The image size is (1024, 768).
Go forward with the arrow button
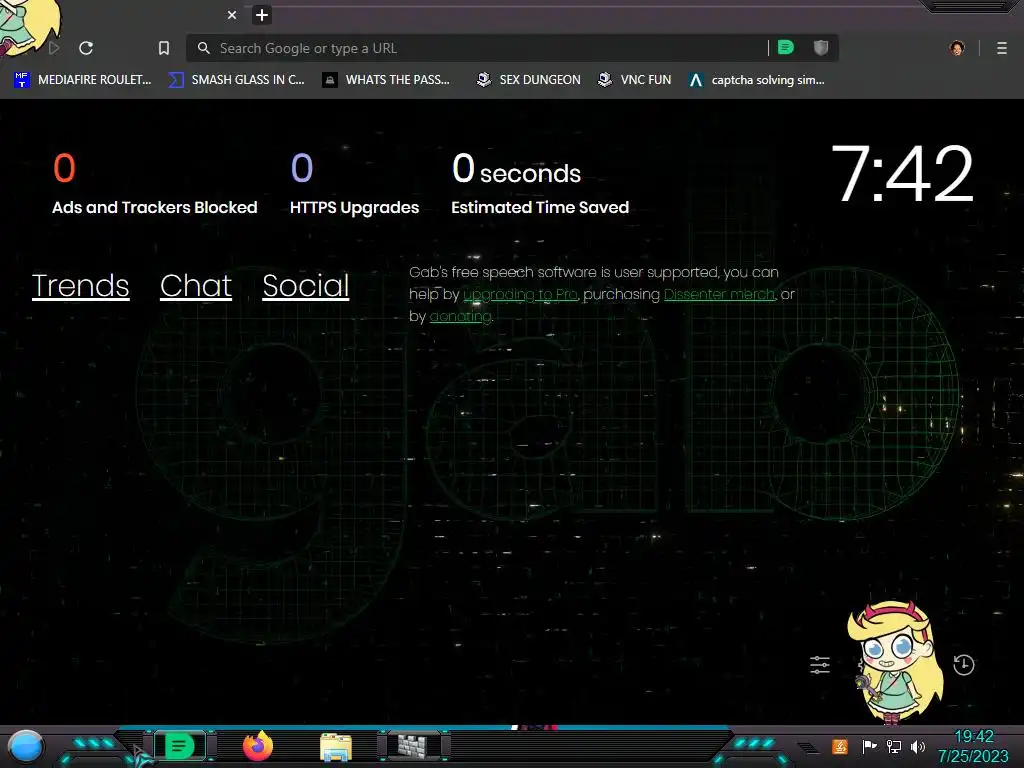(54, 48)
